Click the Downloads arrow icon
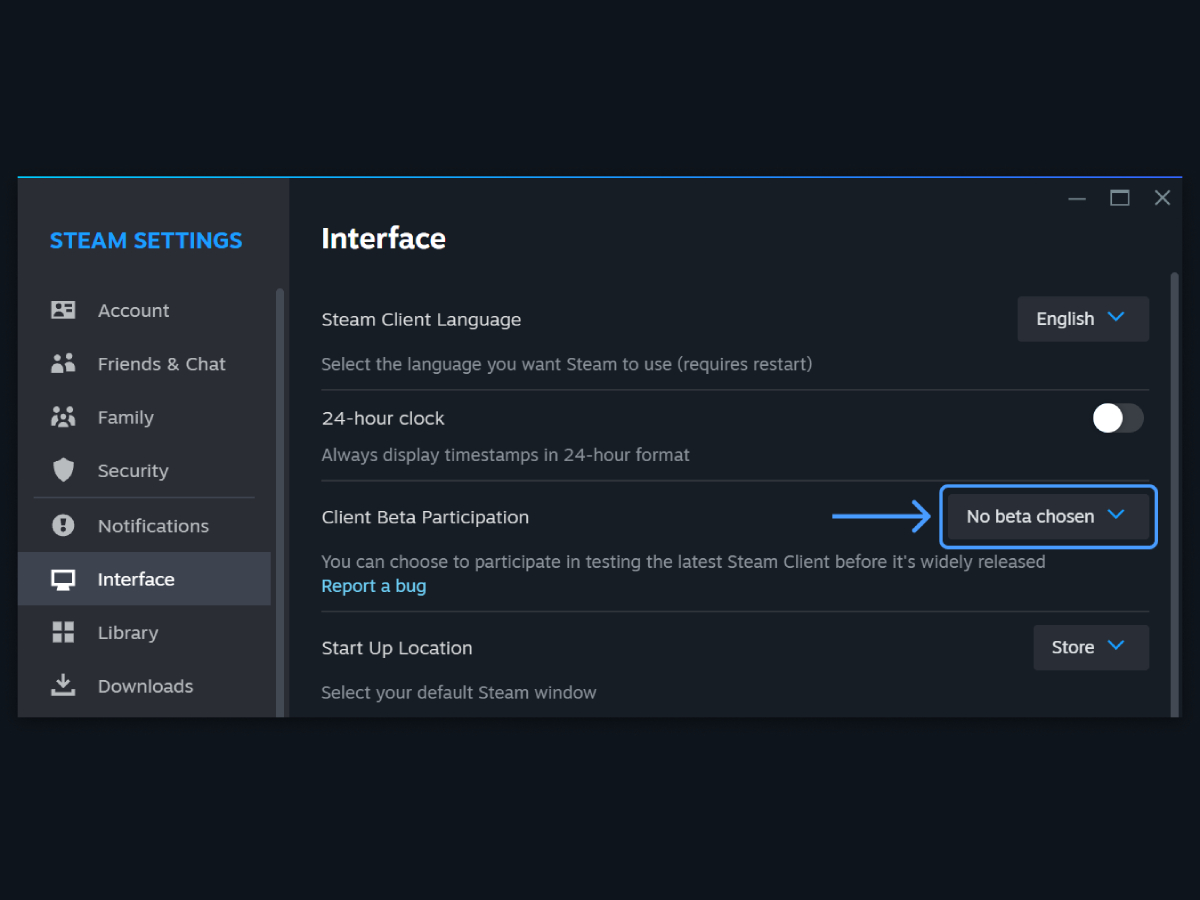1200x900 pixels. point(63,685)
